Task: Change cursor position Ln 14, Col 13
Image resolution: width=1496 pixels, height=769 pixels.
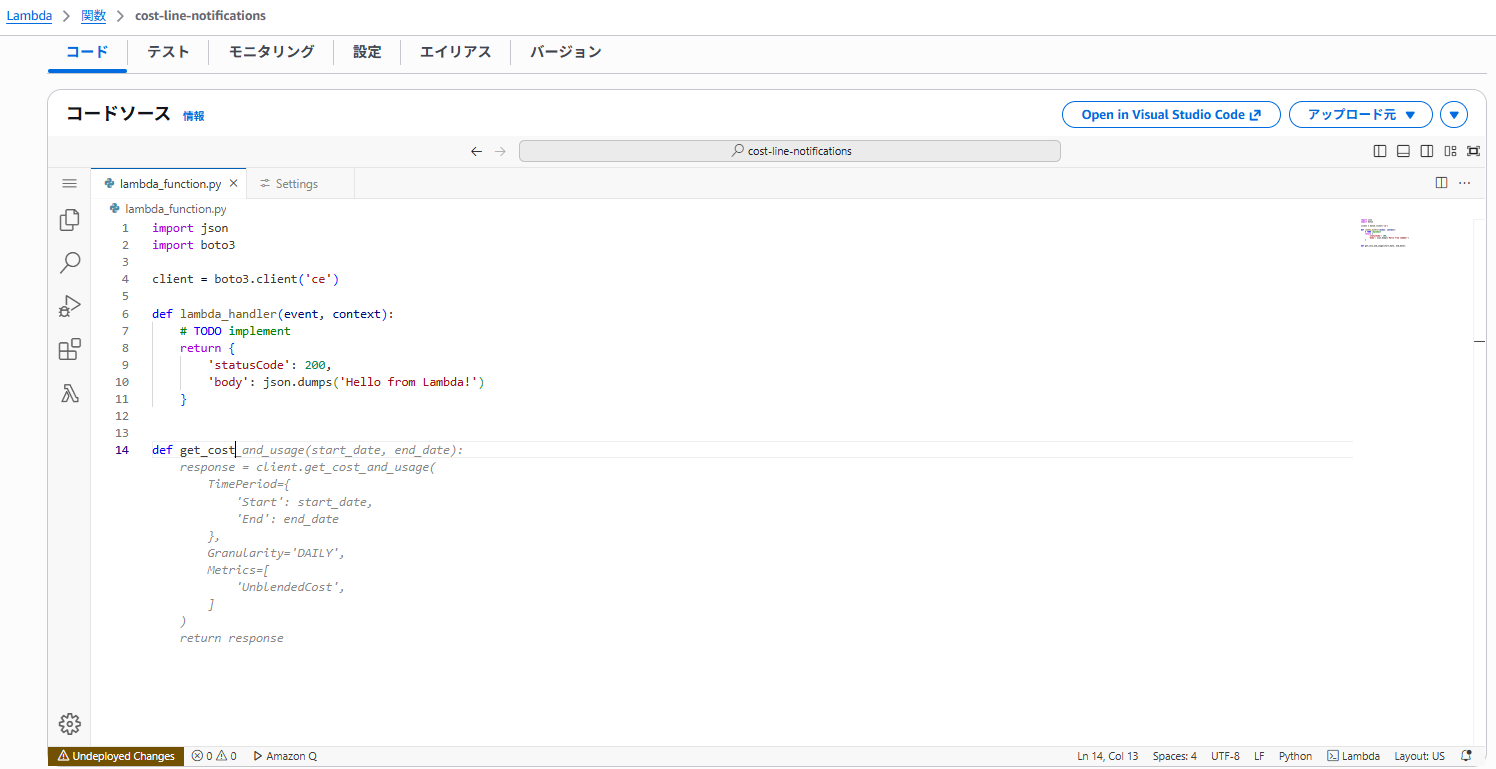Action: point(1107,756)
